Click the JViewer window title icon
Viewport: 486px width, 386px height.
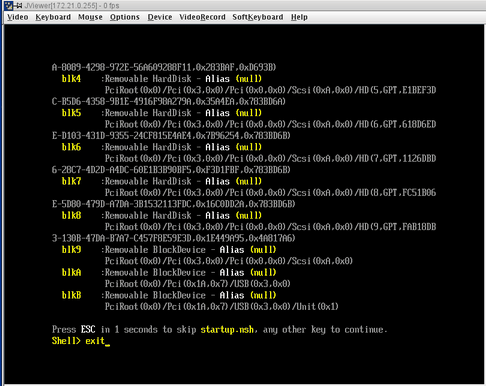click(9, 5)
